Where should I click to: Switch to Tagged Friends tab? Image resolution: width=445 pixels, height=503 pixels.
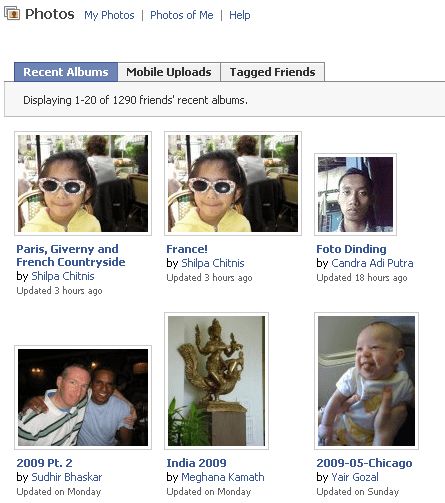[x=272, y=72]
